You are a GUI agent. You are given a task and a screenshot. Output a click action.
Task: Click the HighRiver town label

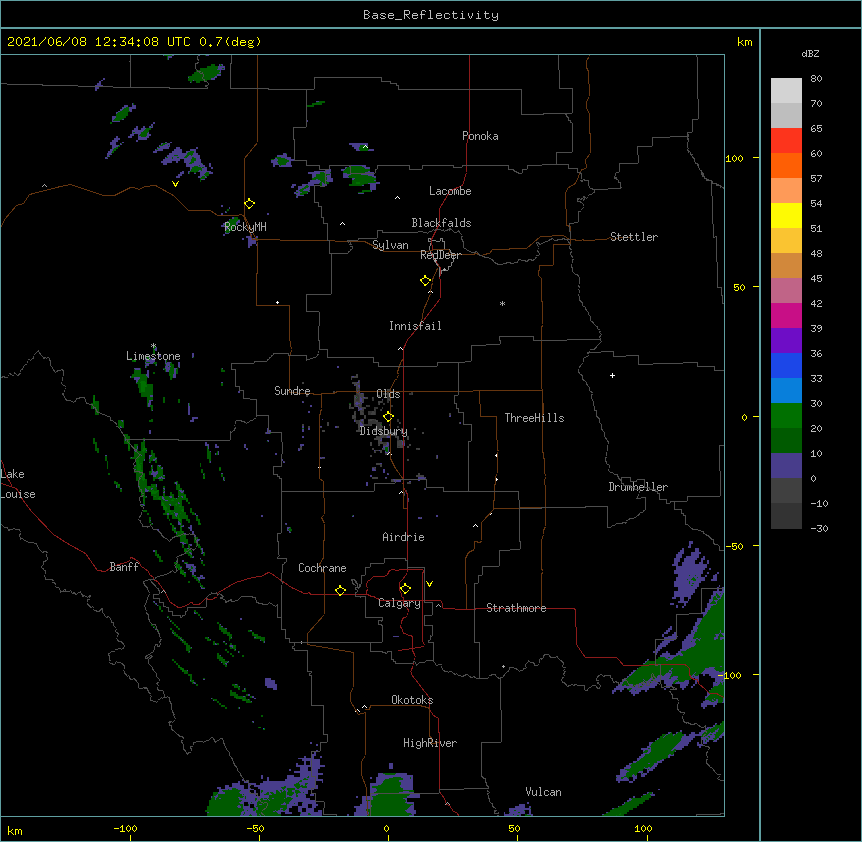click(430, 743)
